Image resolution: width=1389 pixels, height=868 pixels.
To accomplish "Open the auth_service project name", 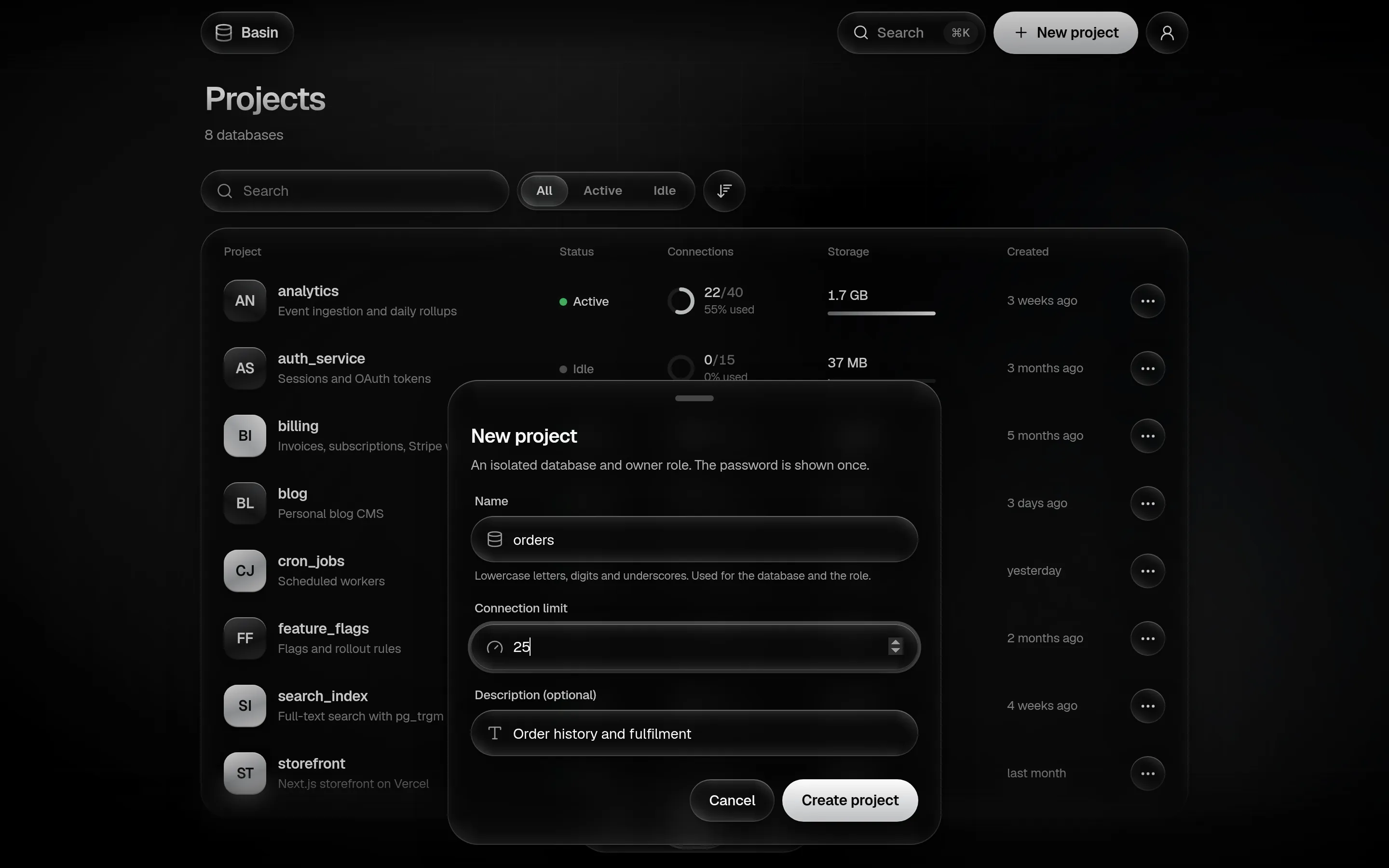I will point(321,359).
